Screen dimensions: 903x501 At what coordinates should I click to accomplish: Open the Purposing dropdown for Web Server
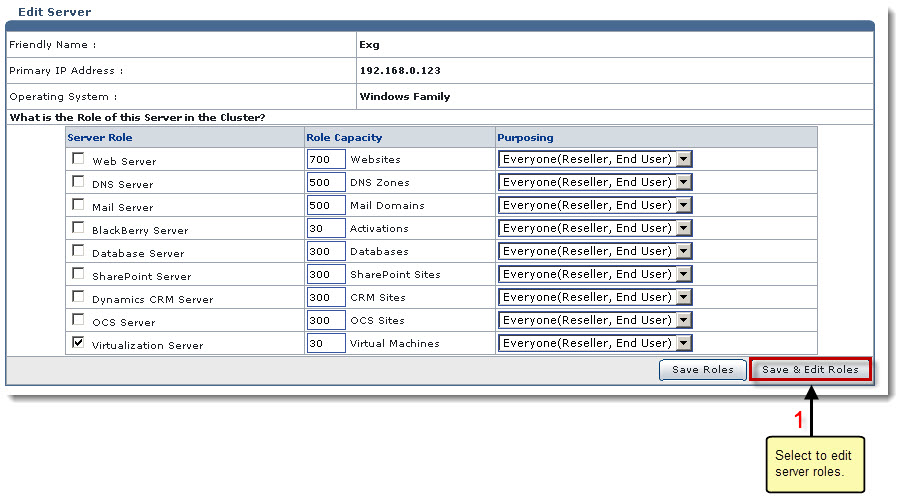tap(595, 159)
